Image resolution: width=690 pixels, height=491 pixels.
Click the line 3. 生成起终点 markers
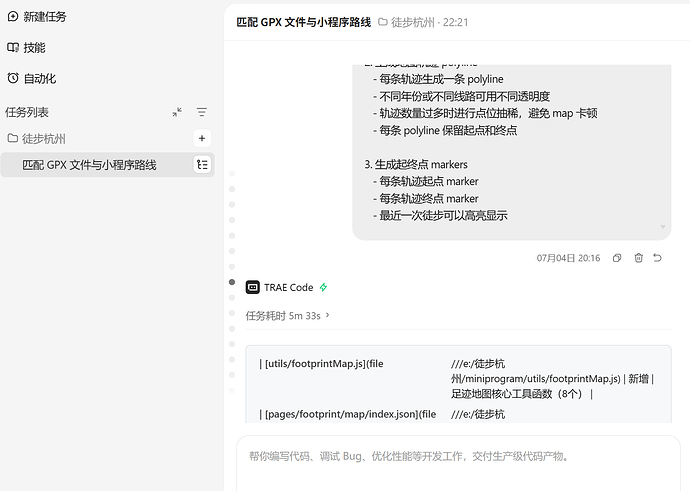coord(416,165)
